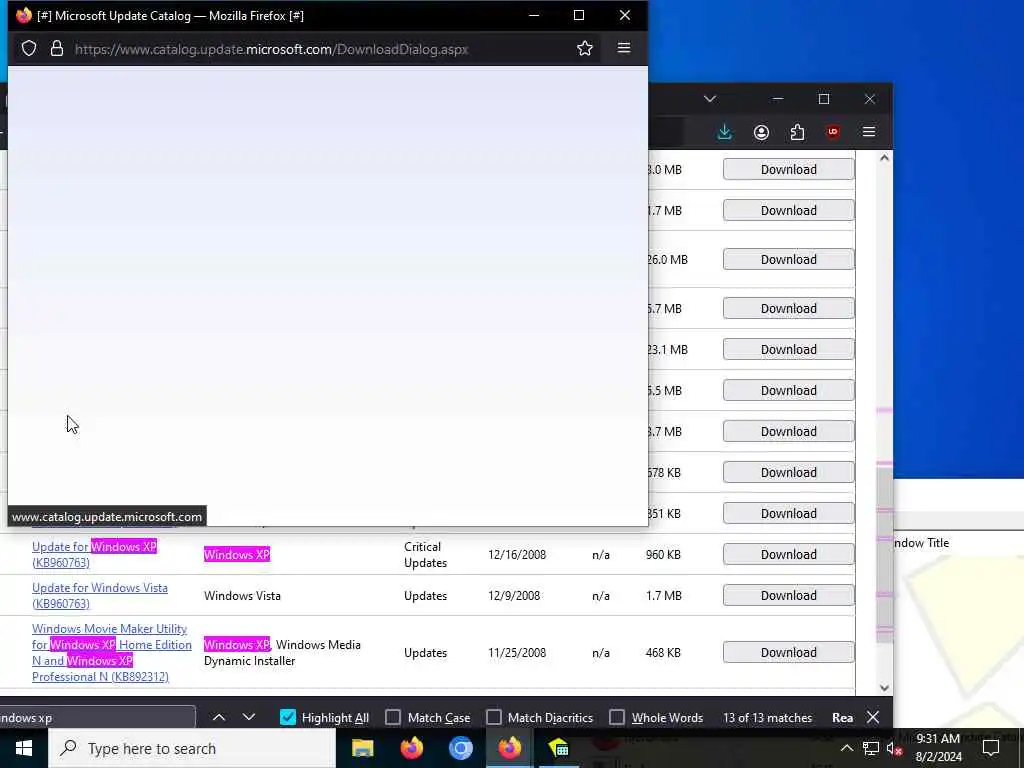Expand the list all tabs chevron
The width and height of the screenshot is (1024, 768).
[710, 99]
